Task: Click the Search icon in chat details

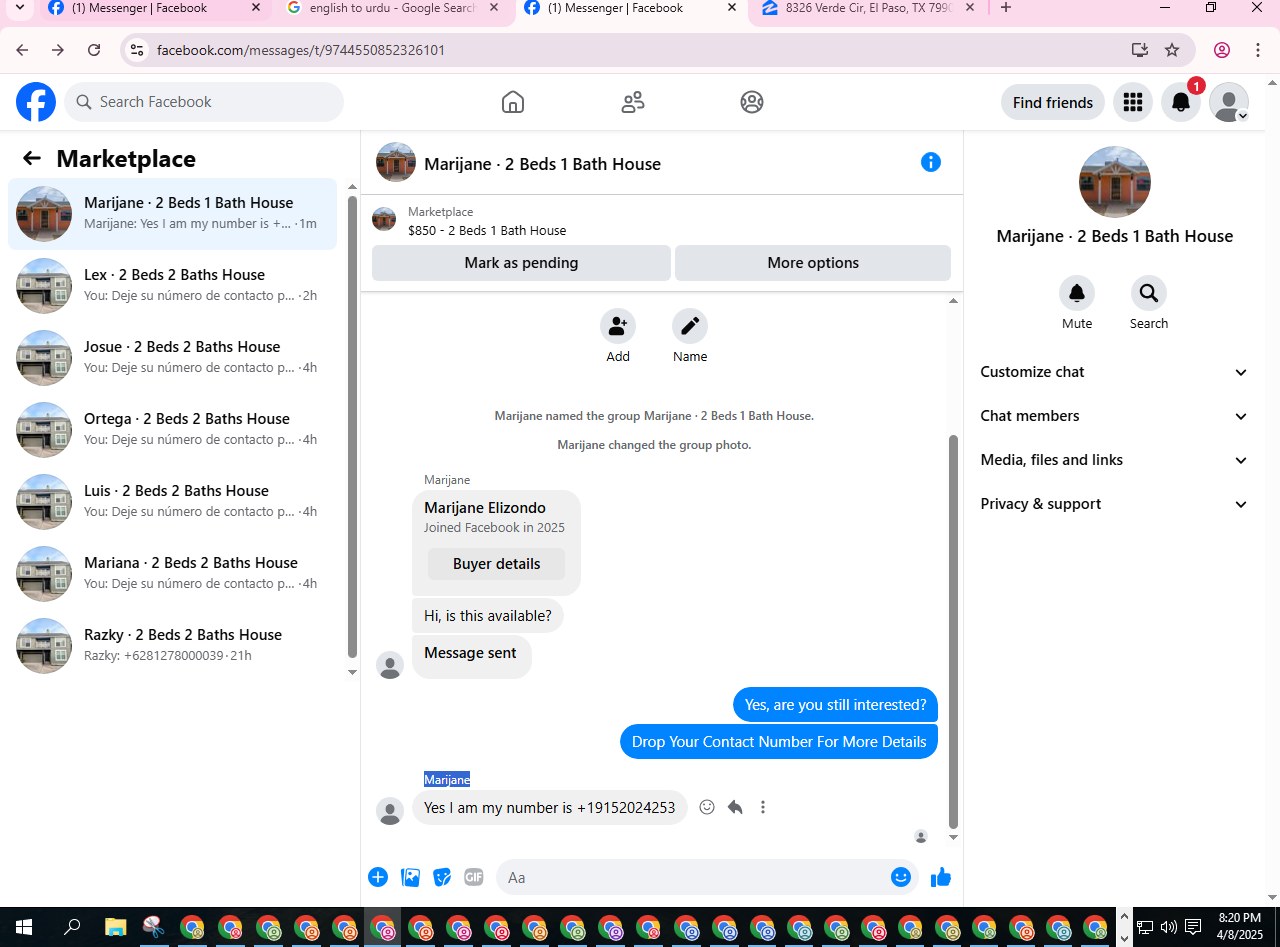Action: tap(1149, 293)
